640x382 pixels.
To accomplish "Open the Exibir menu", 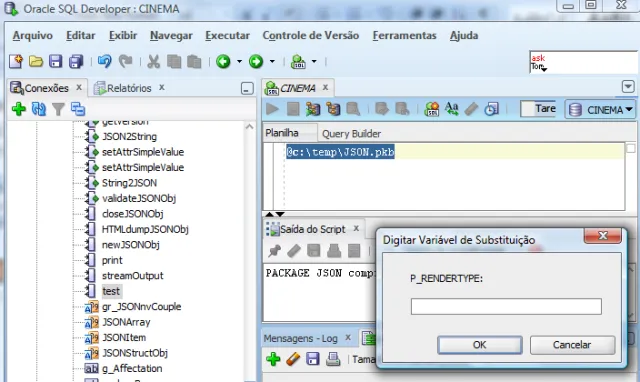I will tap(123, 36).
